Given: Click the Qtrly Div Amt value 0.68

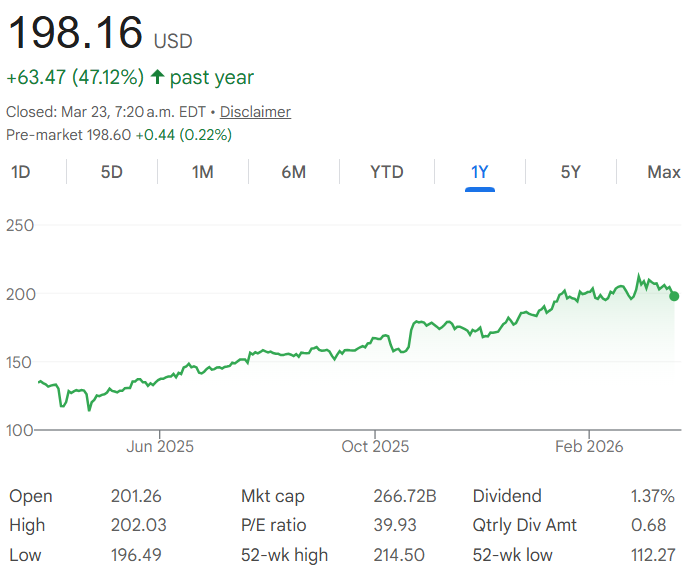Looking at the screenshot, I should 649,525.
